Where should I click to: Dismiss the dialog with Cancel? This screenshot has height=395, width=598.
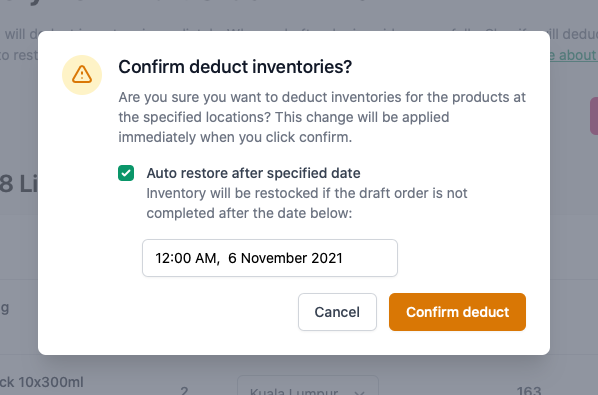tap(337, 312)
